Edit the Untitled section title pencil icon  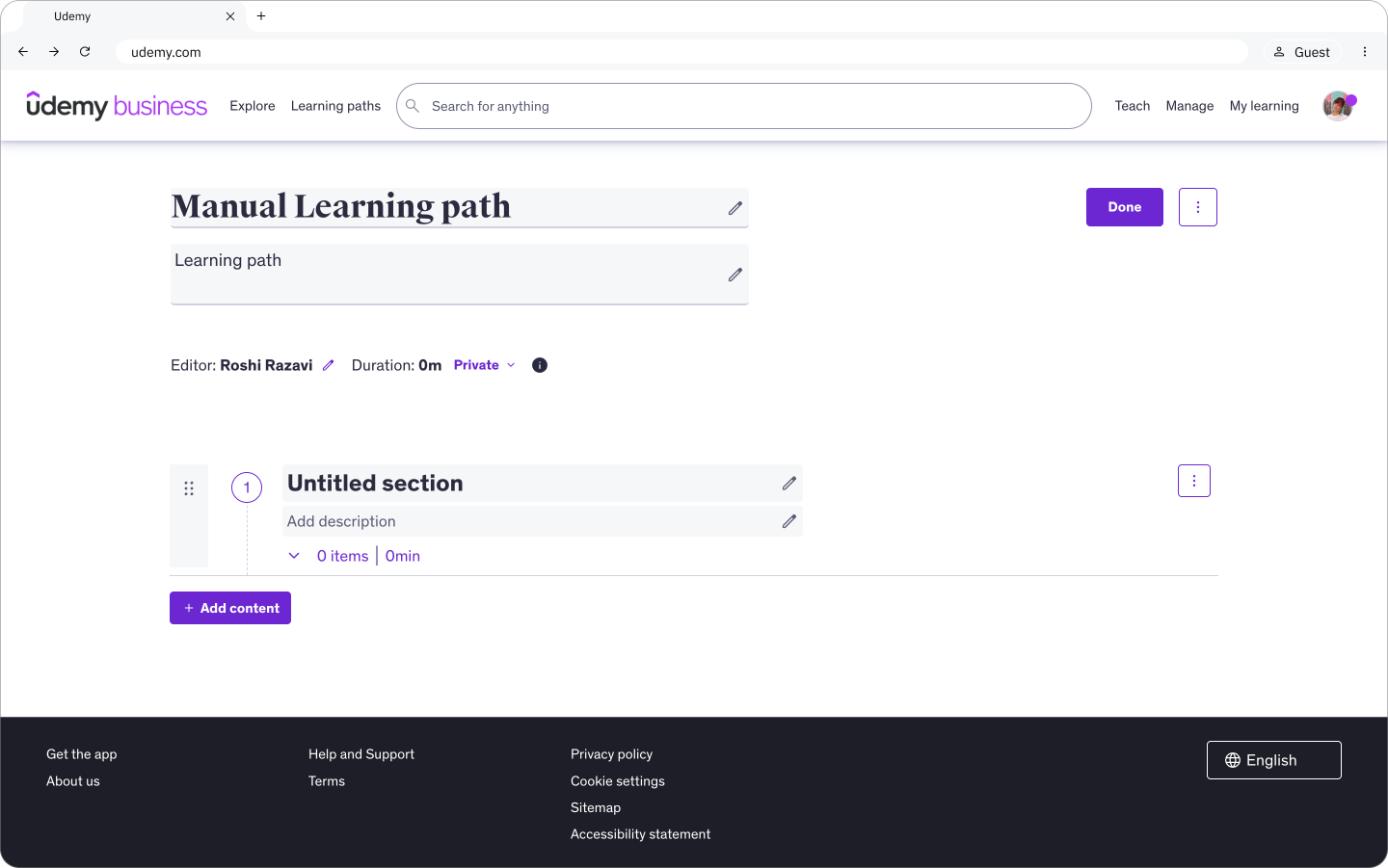tap(789, 484)
